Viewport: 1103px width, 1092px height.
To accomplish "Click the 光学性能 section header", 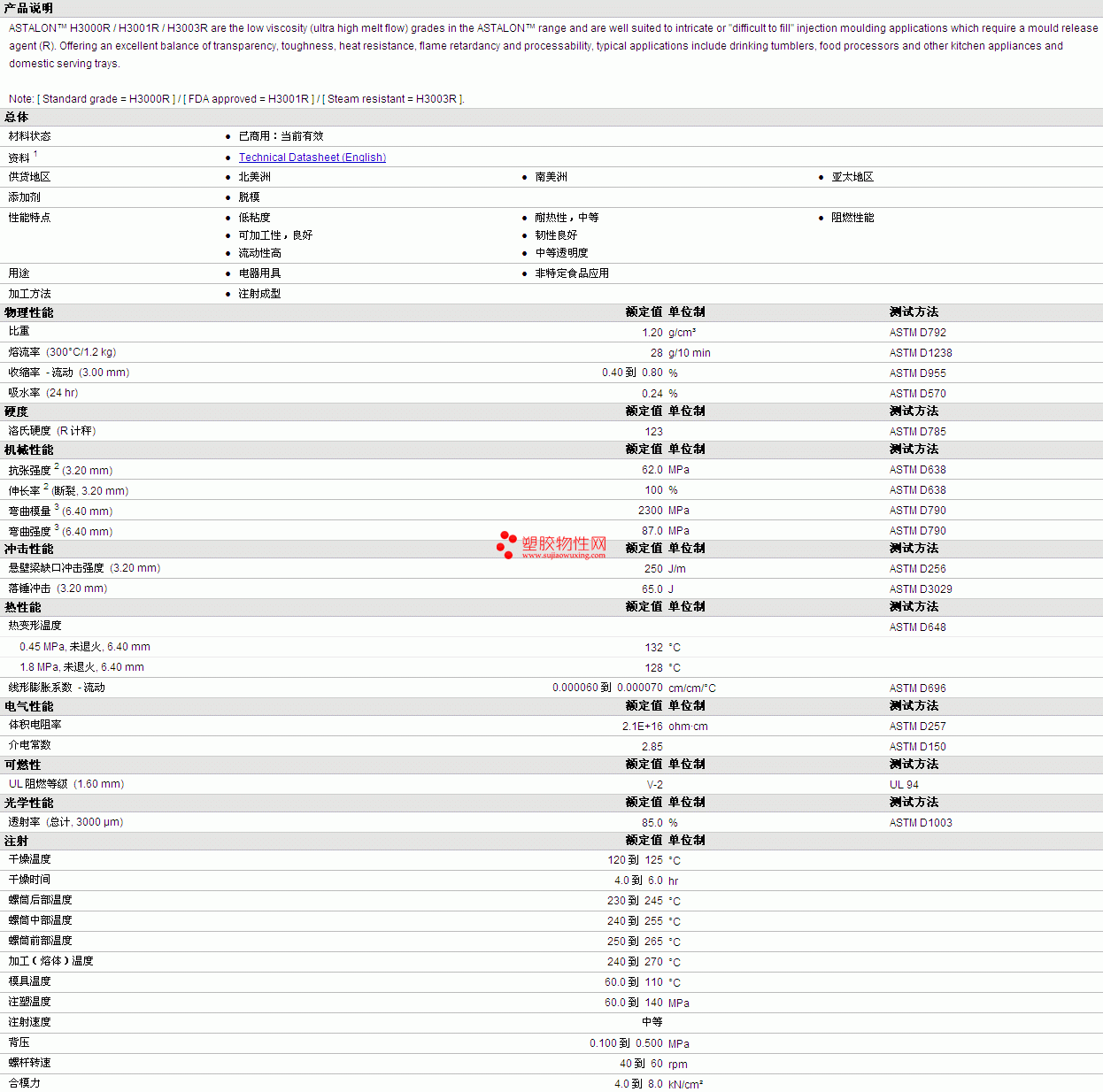I will click(x=29, y=804).
